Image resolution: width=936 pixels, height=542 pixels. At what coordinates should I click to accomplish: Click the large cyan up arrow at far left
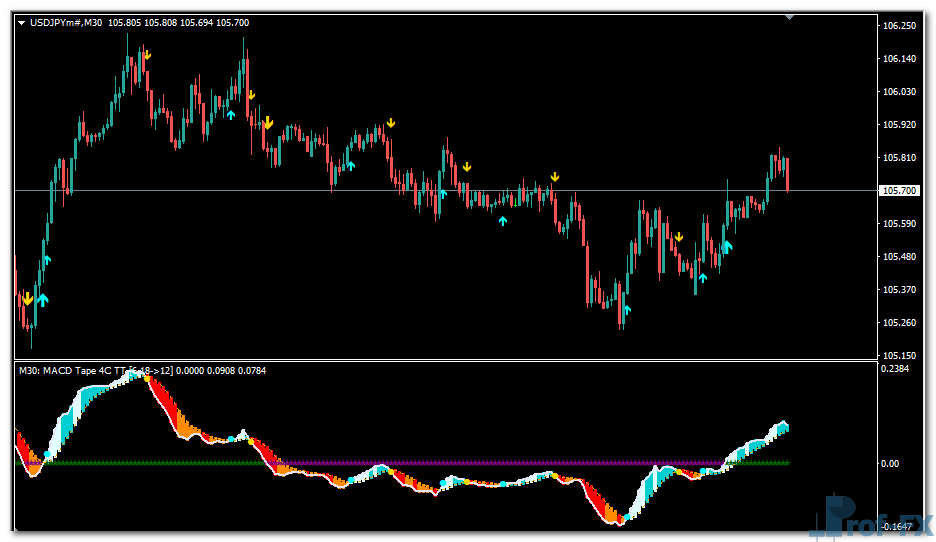pyautogui.click(x=42, y=299)
